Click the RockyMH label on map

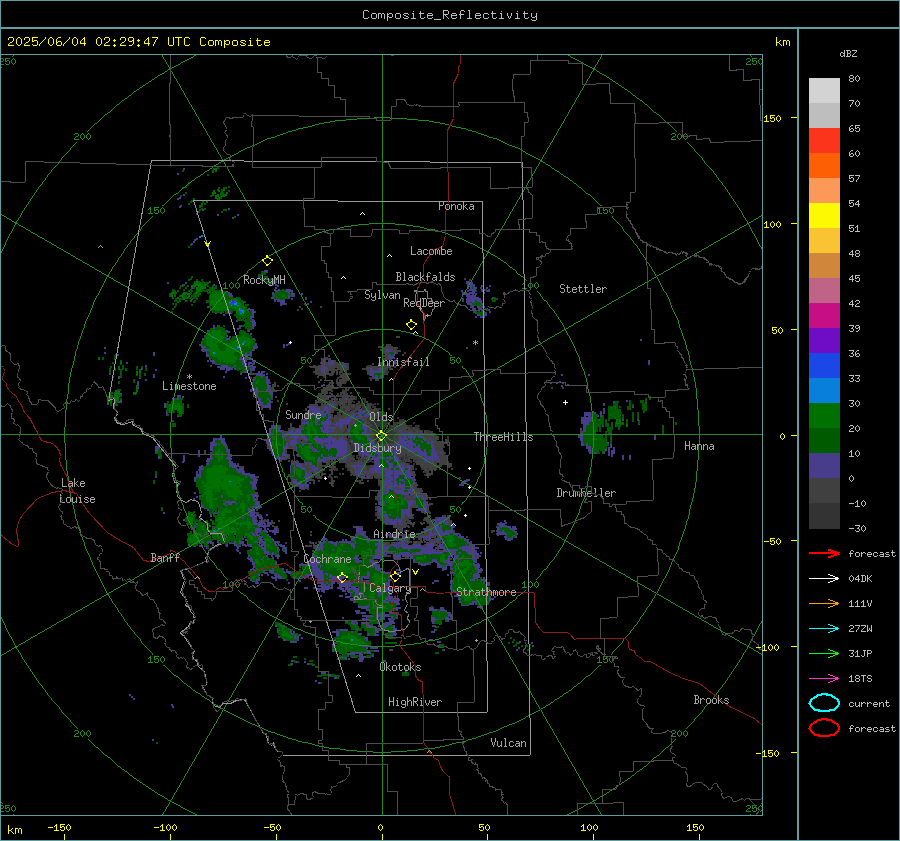point(264,280)
